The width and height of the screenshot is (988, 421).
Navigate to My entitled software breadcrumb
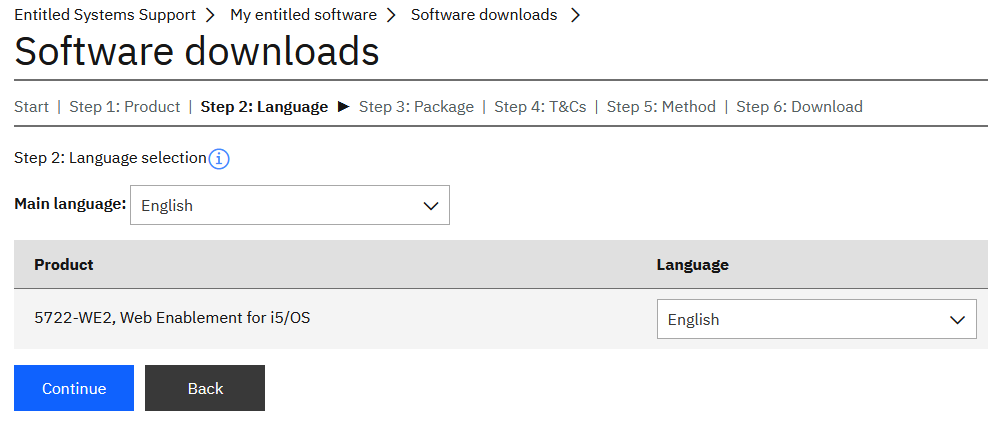[303, 15]
